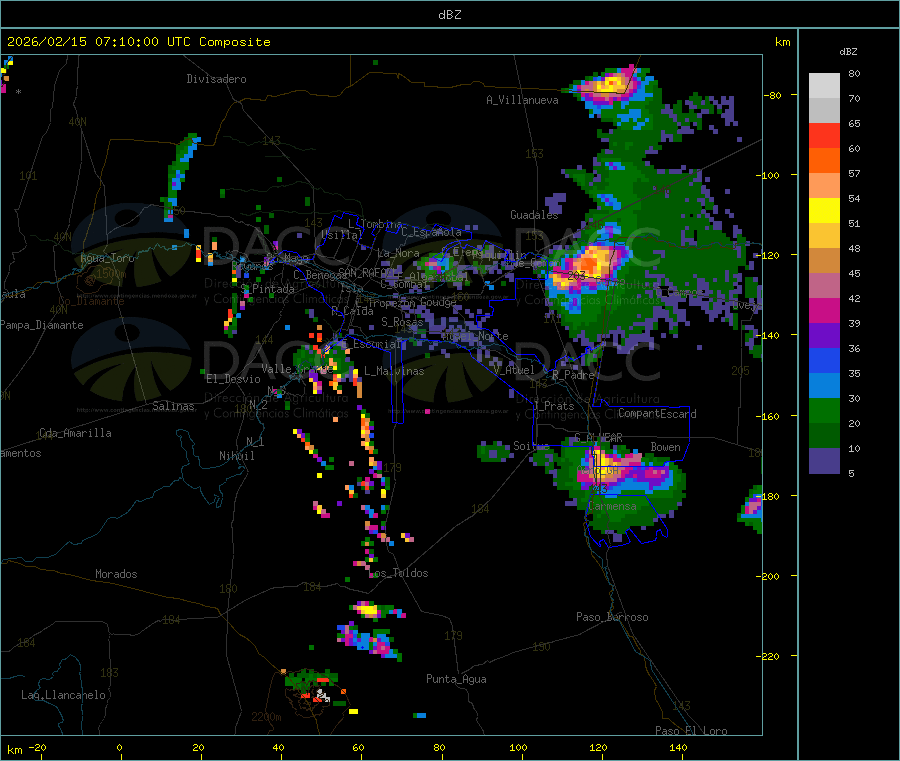Click the "km" unit label at bottom left
Image resolution: width=900 pixels, height=761 pixels.
(14, 750)
